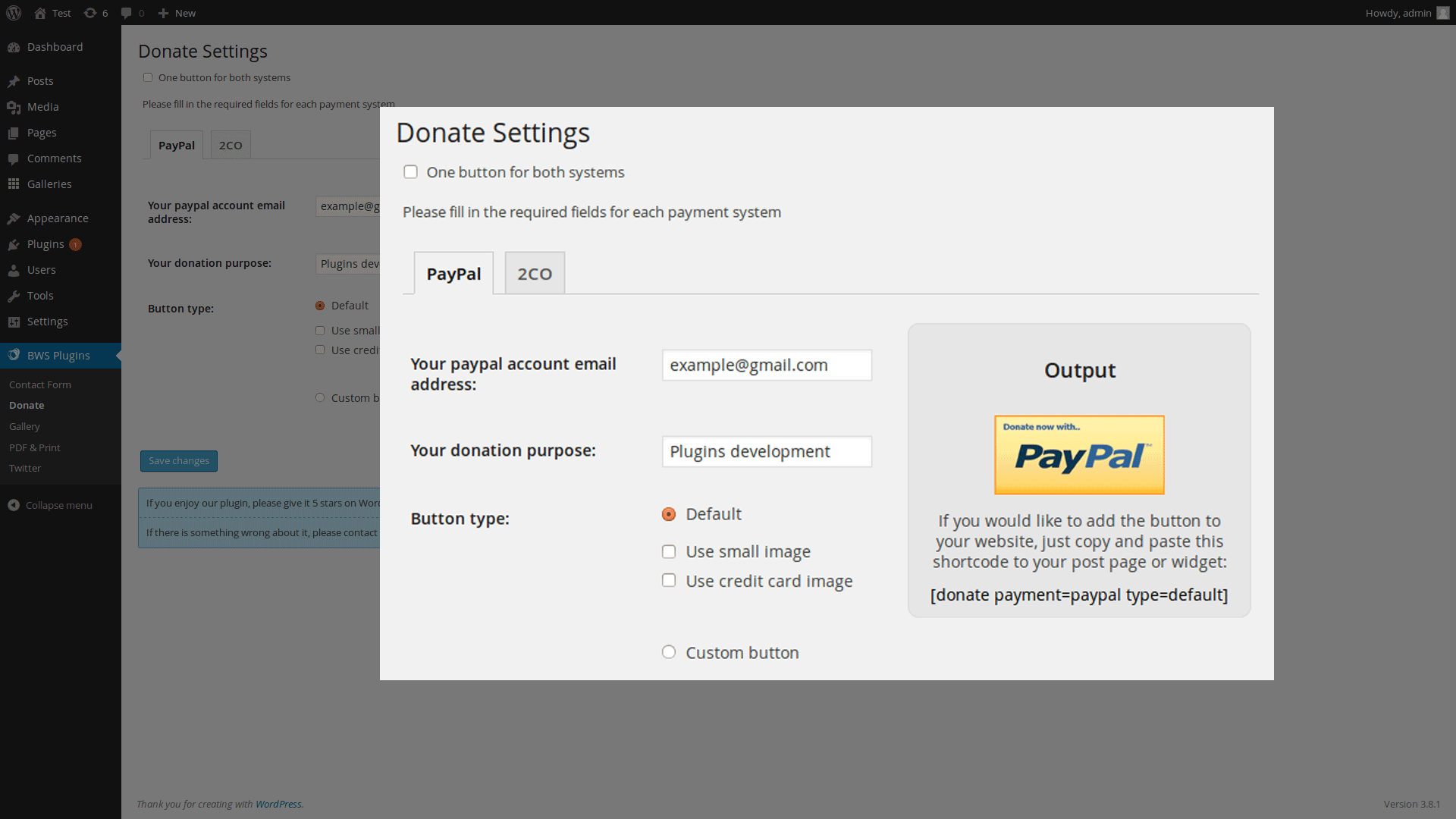
Task: Click the Version 3.8.1 footer text
Action: pos(1412,804)
